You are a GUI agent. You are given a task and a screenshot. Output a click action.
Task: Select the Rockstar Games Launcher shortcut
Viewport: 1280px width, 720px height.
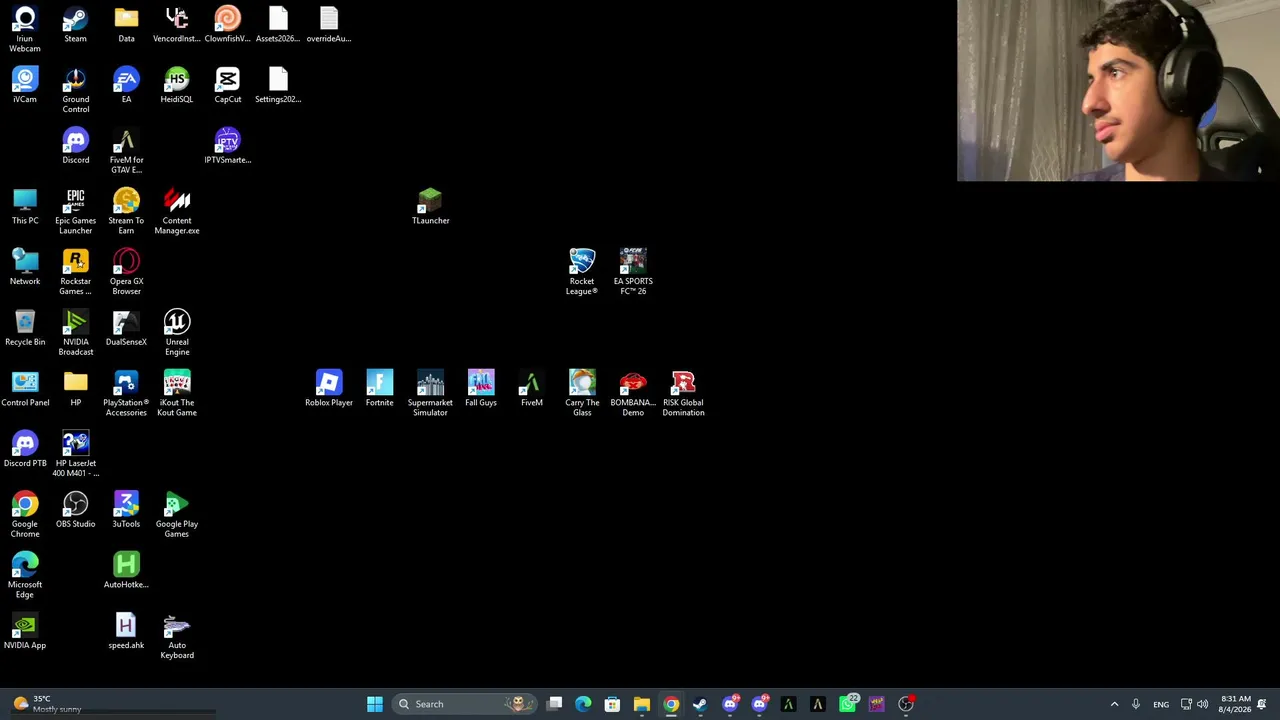[x=75, y=273]
